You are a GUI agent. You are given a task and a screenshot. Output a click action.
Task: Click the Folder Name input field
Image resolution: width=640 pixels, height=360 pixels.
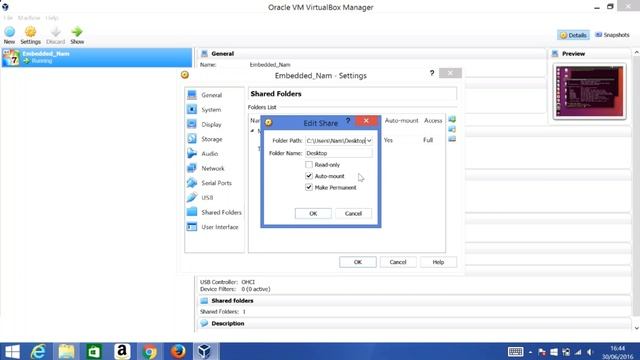pos(339,153)
